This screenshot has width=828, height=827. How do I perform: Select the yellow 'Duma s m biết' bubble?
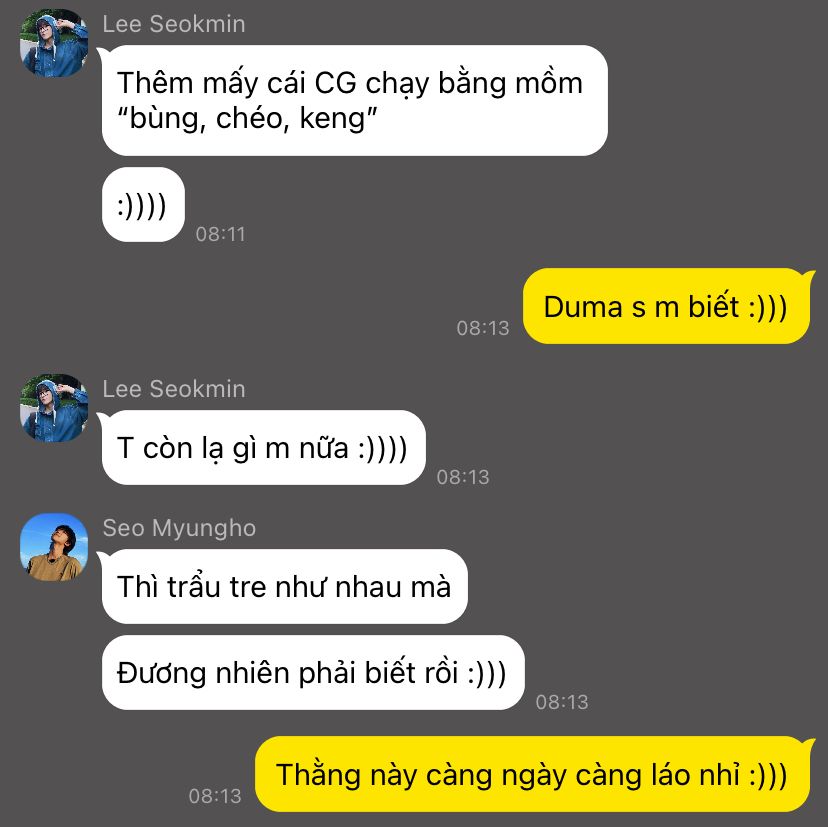coord(666,306)
